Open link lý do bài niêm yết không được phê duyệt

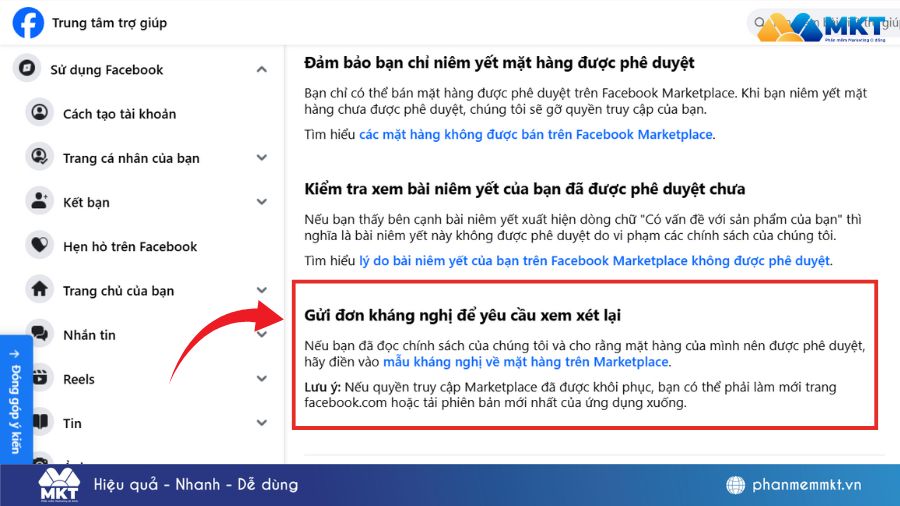(x=594, y=261)
